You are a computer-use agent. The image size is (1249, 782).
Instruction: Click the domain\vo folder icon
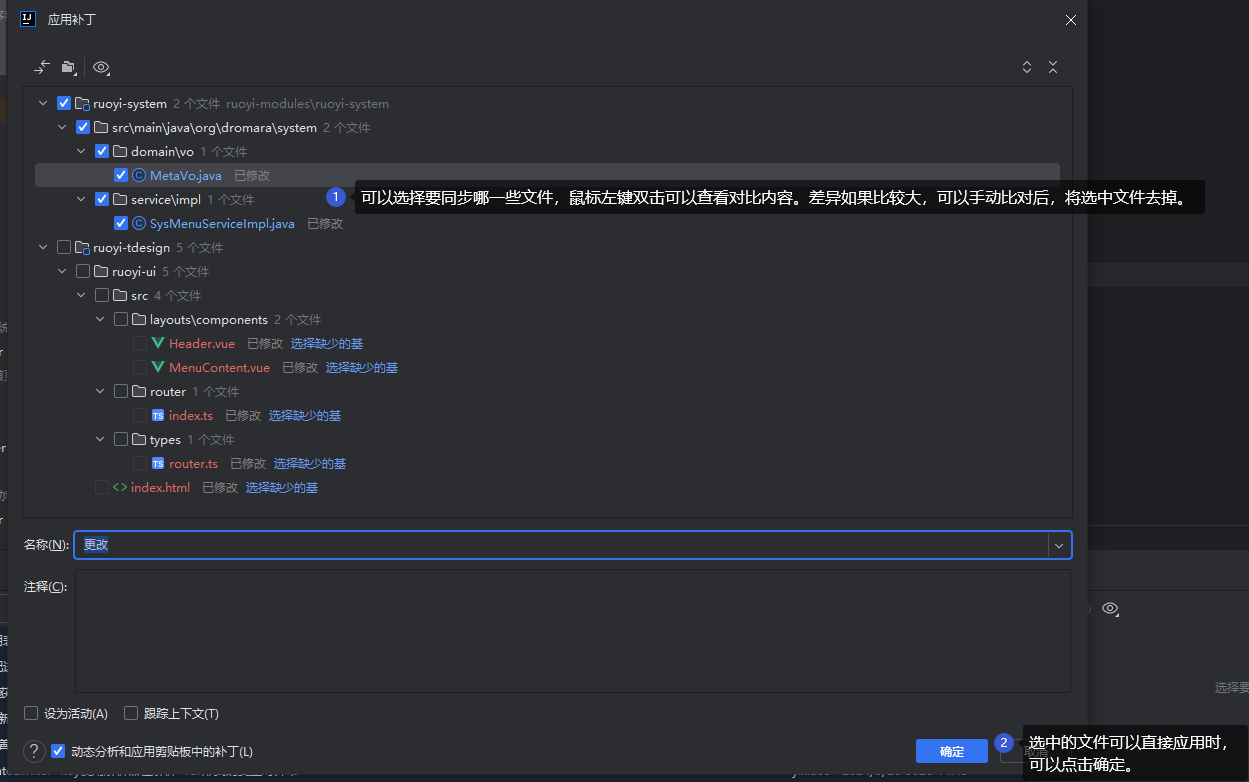(x=120, y=151)
